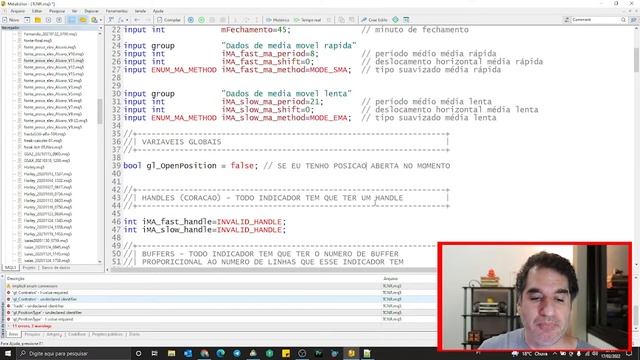
Task: Click the navigate back arrow icon
Action: coord(137,20)
